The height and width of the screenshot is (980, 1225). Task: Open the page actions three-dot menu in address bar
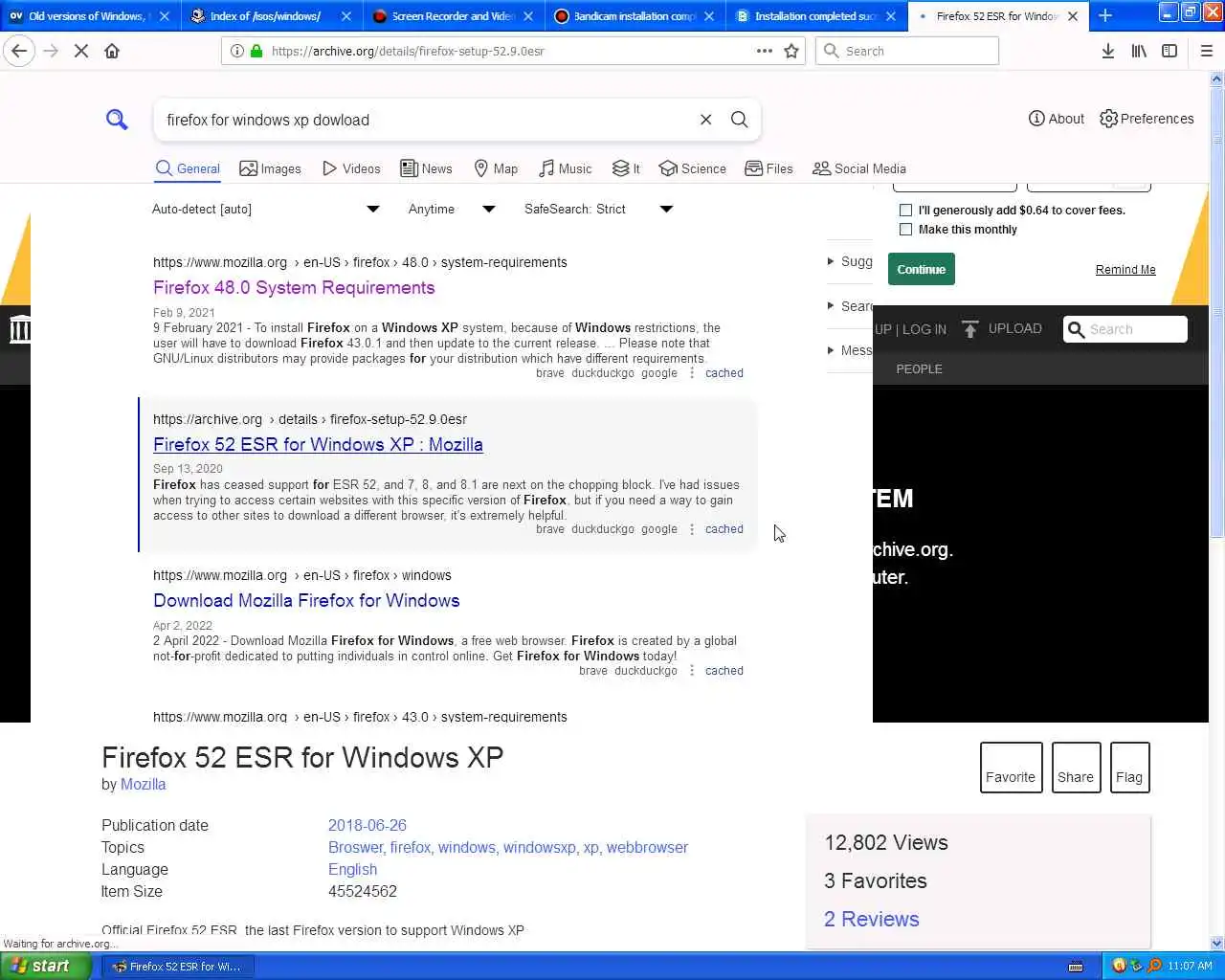click(764, 51)
